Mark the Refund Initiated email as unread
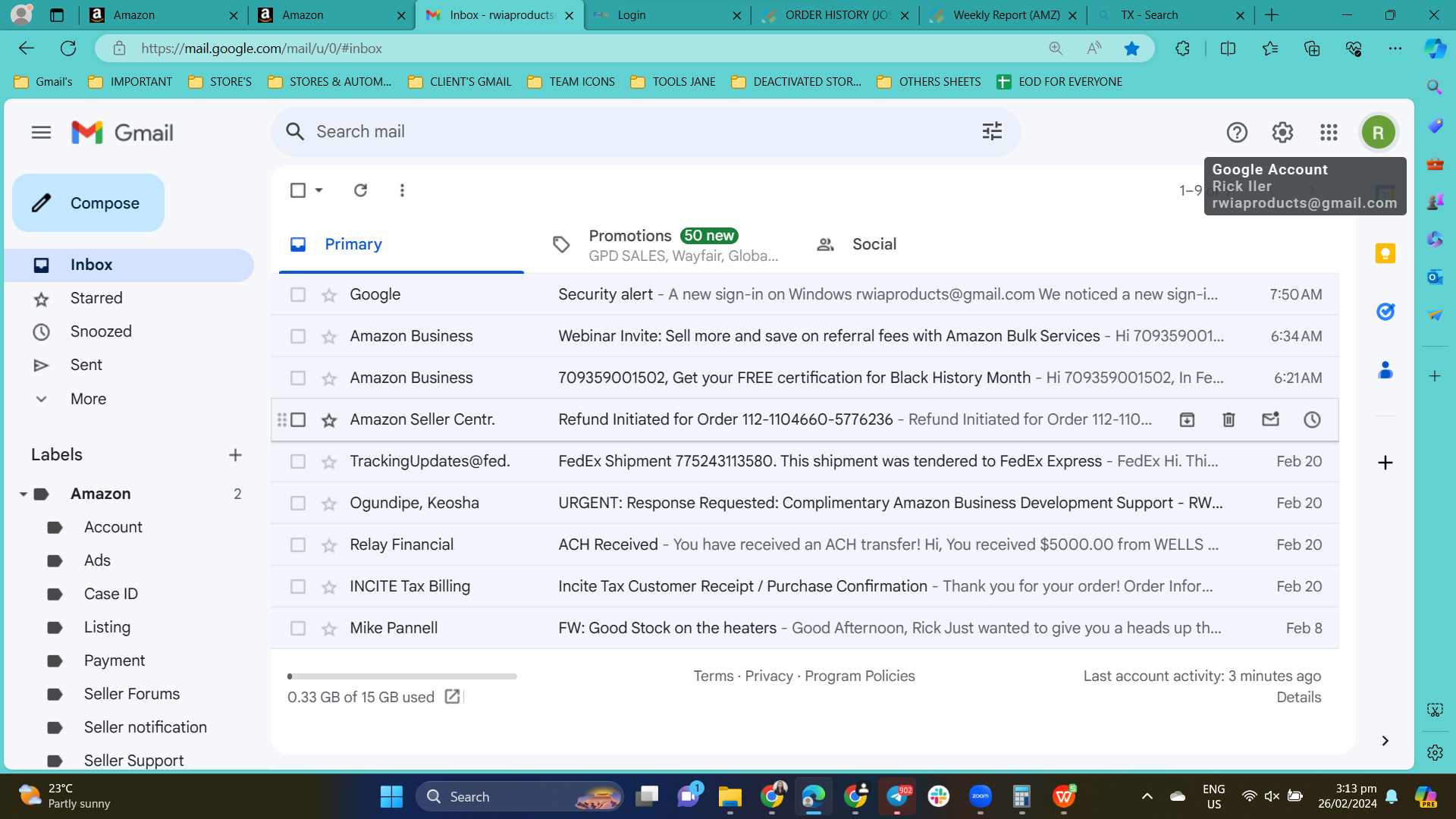This screenshot has height=819, width=1456. pyautogui.click(x=1270, y=419)
